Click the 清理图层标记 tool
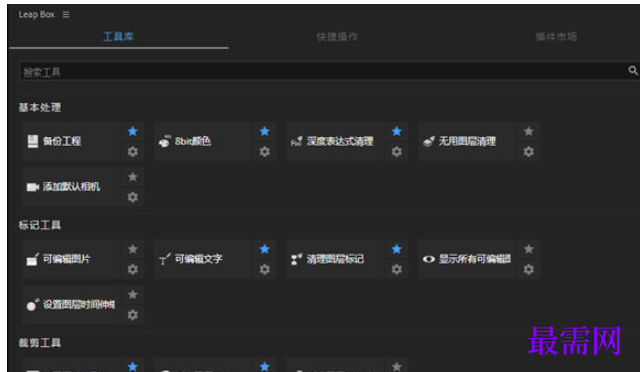Screen dimensions: 640x372 tap(335, 259)
